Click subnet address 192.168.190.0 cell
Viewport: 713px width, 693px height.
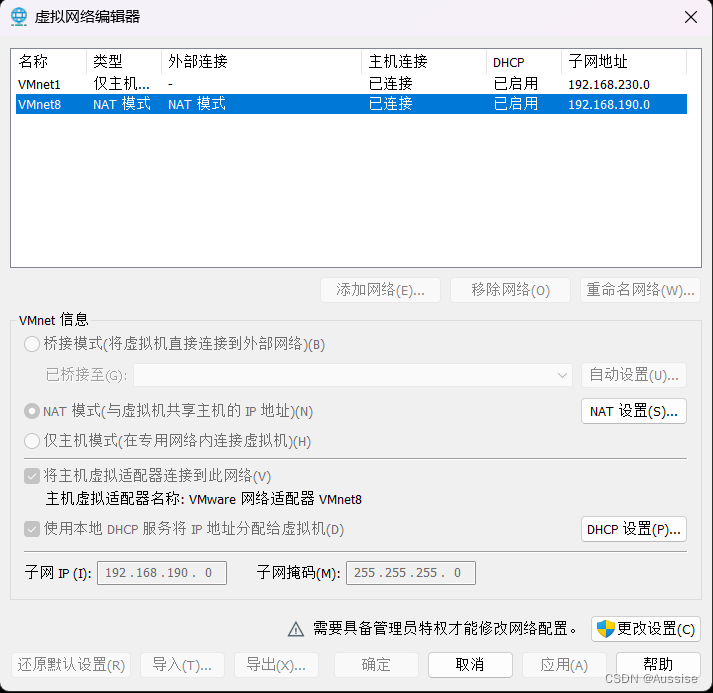(x=609, y=105)
